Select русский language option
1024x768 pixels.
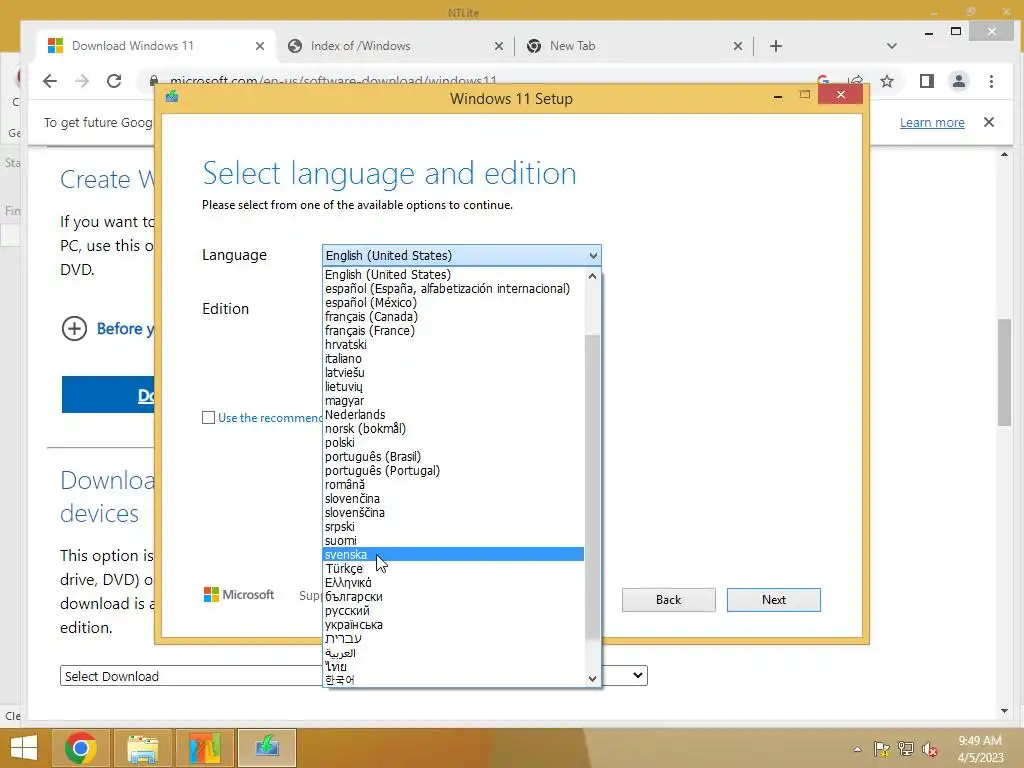(454, 611)
